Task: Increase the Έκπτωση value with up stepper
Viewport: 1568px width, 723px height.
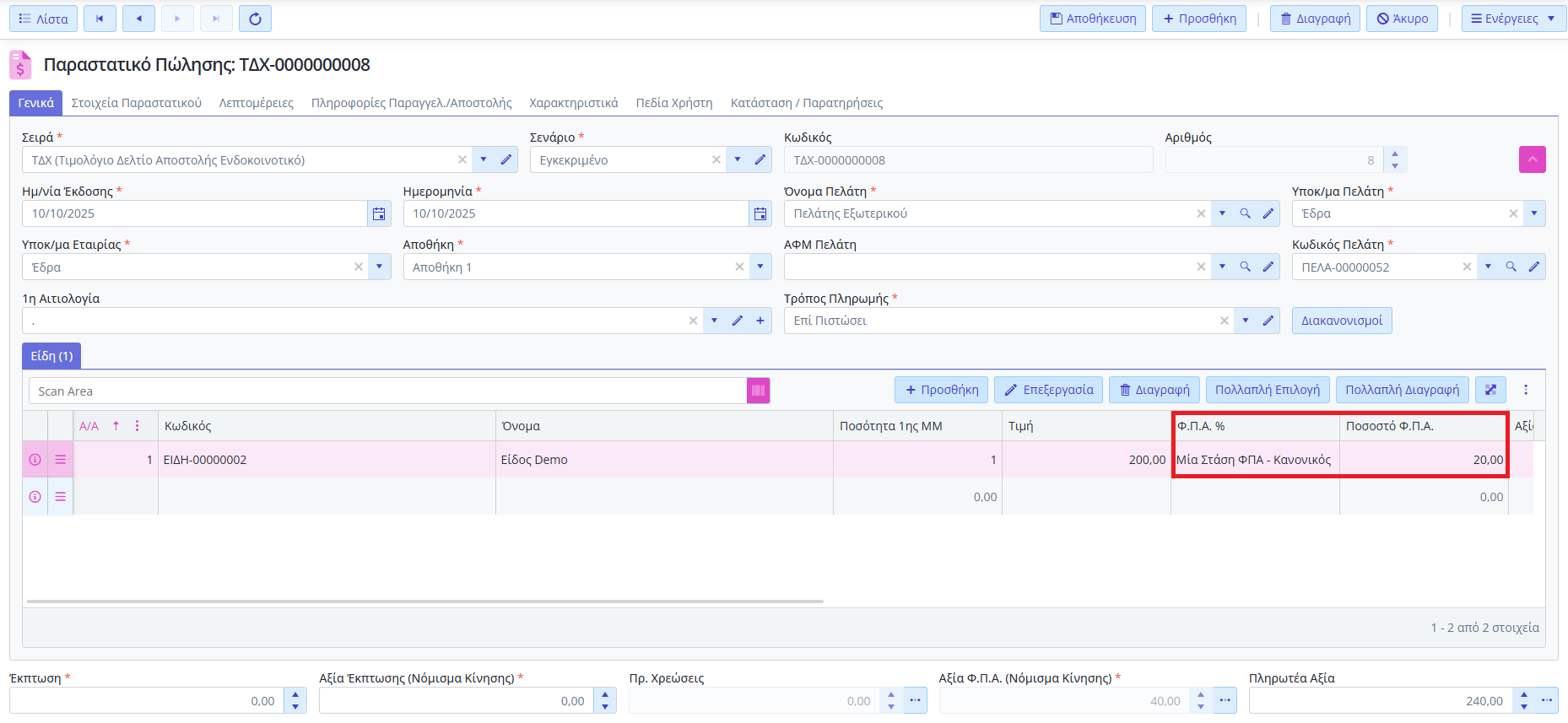Action: point(295,695)
